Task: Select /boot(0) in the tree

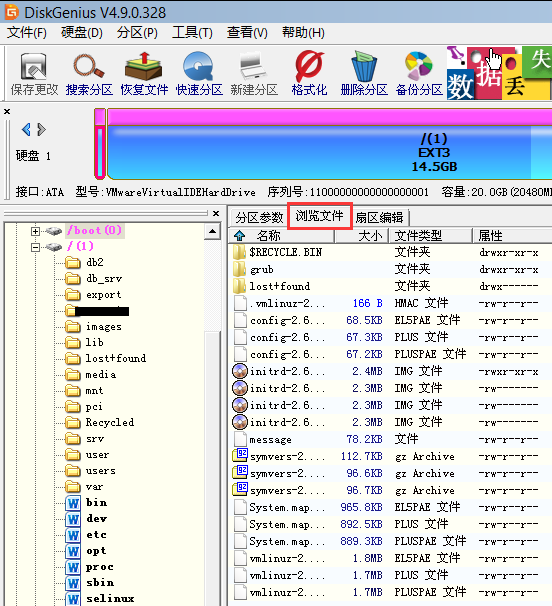Action: (x=94, y=231)
